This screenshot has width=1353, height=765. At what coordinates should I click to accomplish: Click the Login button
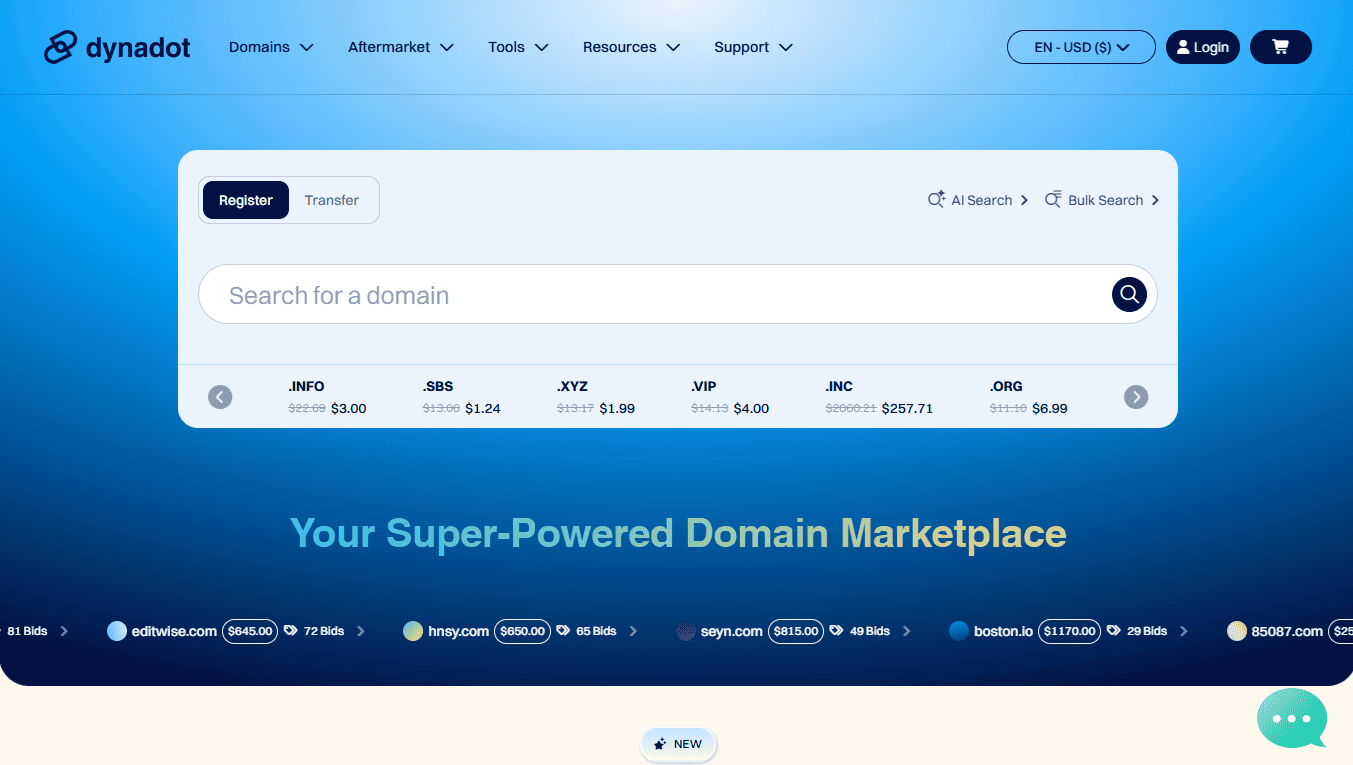pyautogui.click(x=1202, y=47)
